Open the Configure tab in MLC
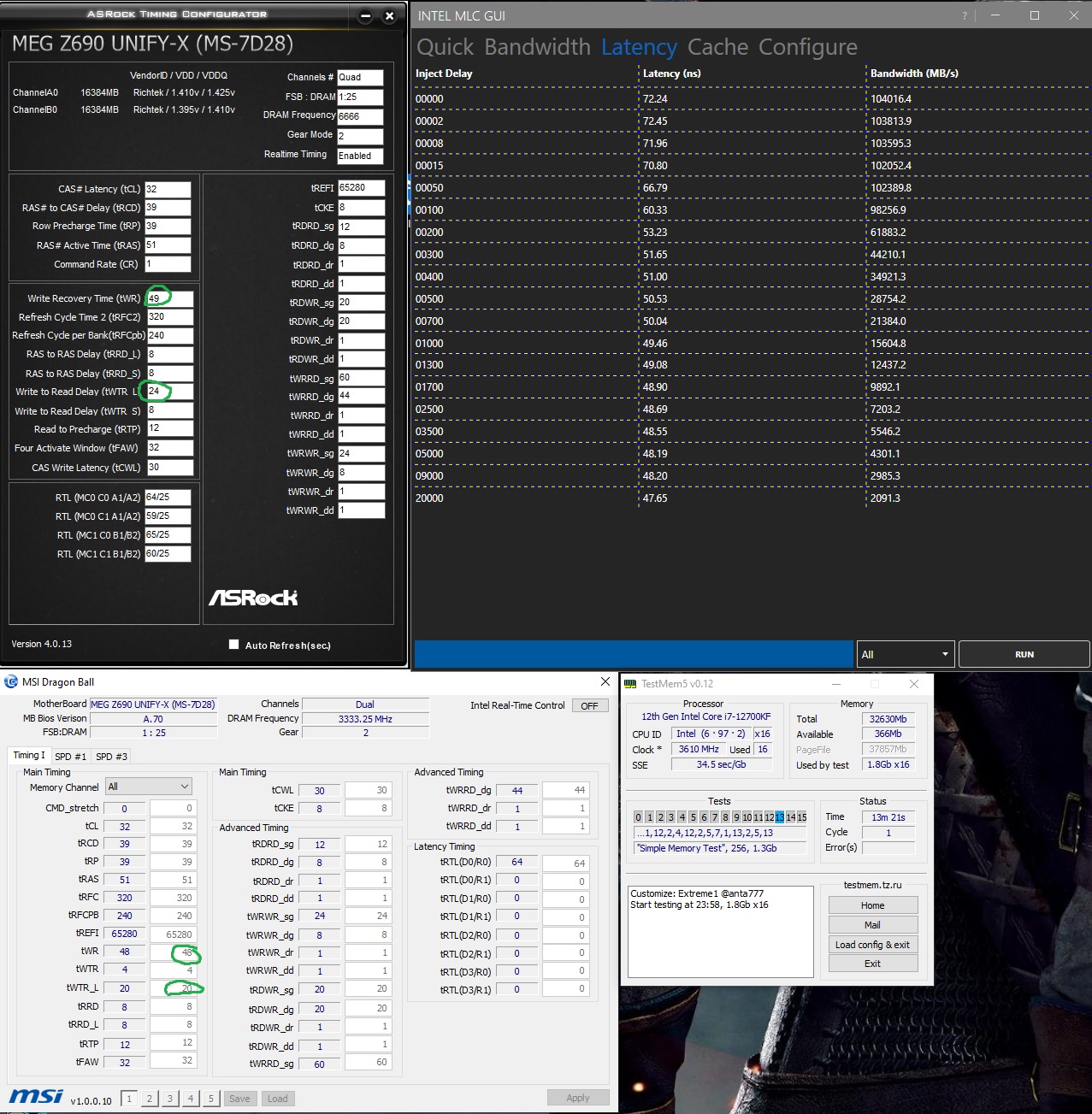 pos(808,47)
